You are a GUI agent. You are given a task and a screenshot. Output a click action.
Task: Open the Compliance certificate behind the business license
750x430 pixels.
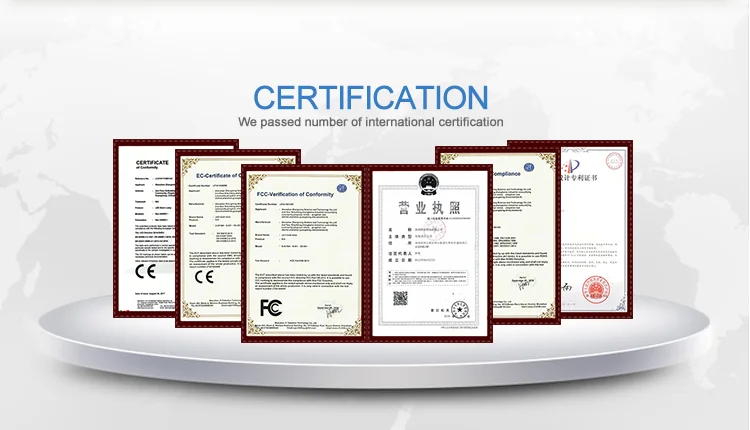(x=526, y=235)
